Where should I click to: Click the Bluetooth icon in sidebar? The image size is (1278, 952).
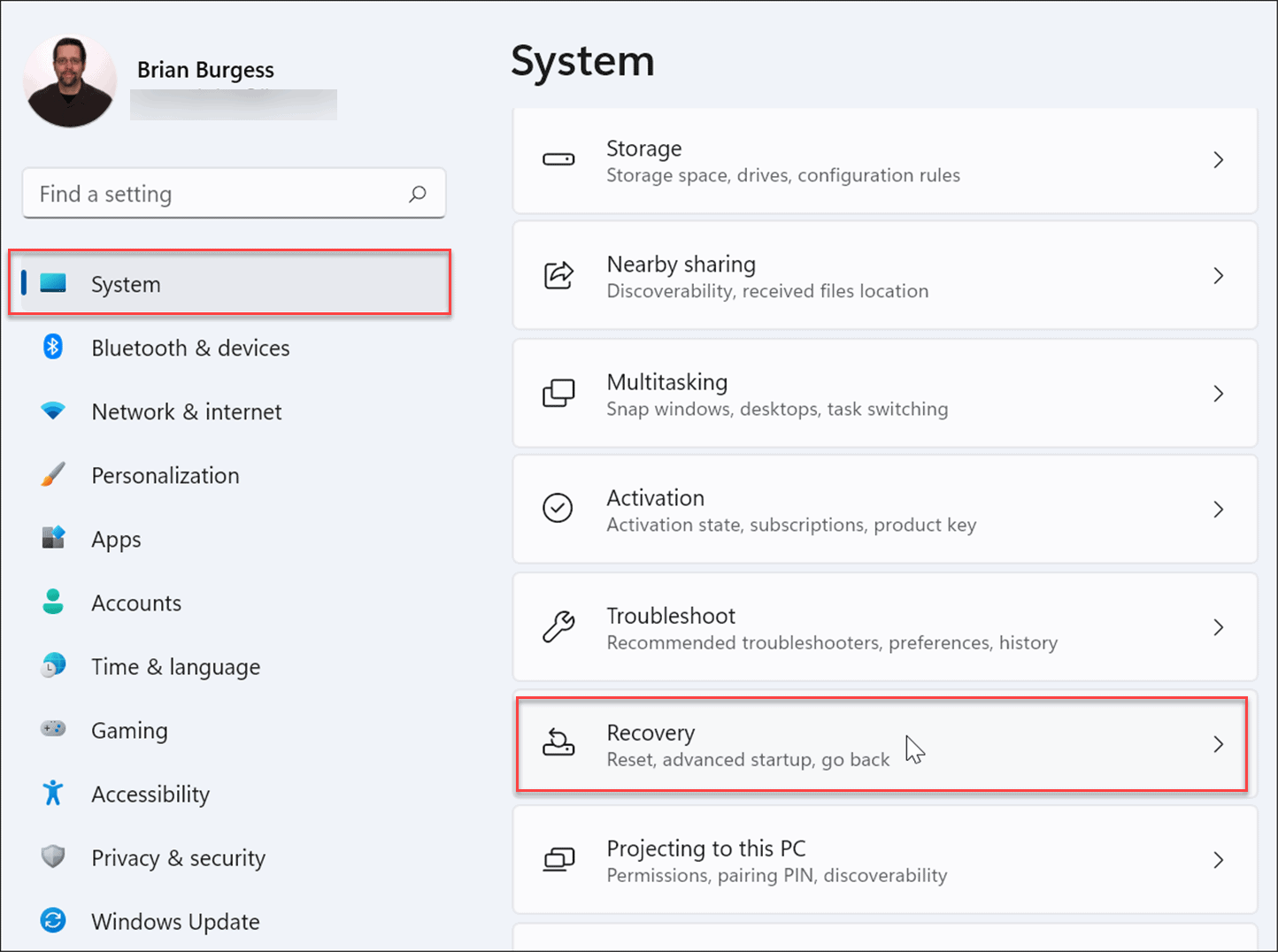click(x=53, y=347)
